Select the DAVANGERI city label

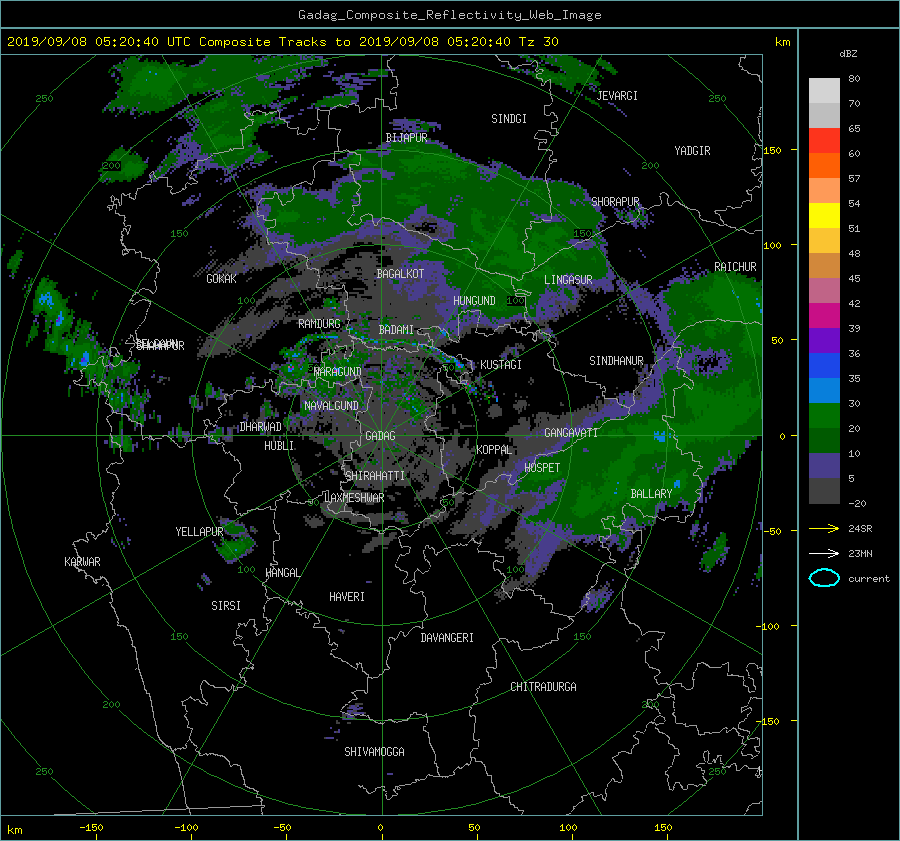point(447,638)
